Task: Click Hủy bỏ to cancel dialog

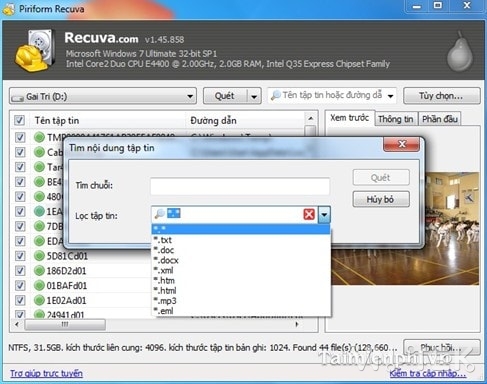Action: point(381,199)
